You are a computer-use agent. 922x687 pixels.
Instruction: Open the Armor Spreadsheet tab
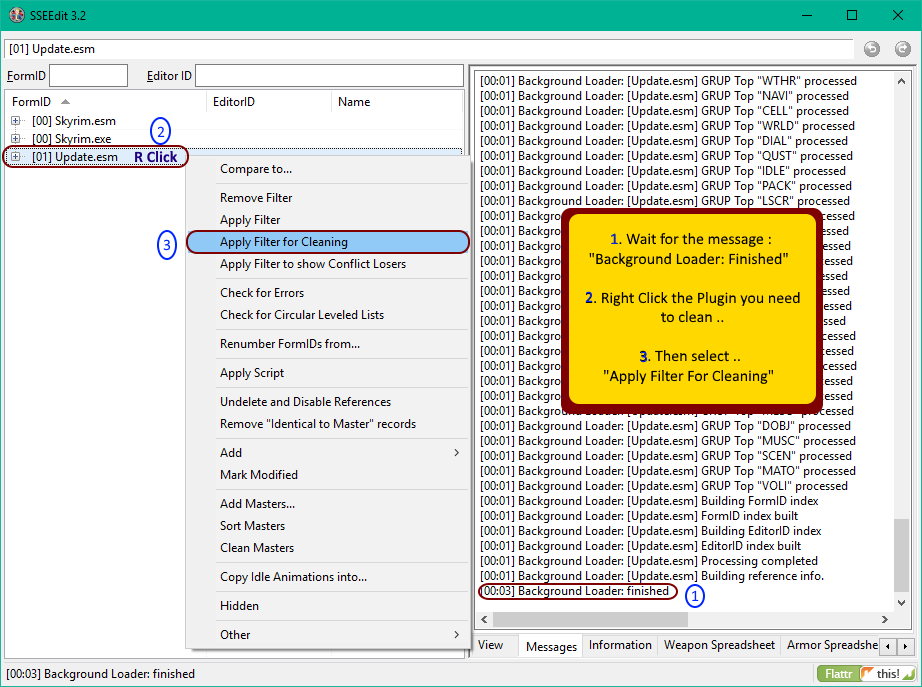click(x=831, y=645)
